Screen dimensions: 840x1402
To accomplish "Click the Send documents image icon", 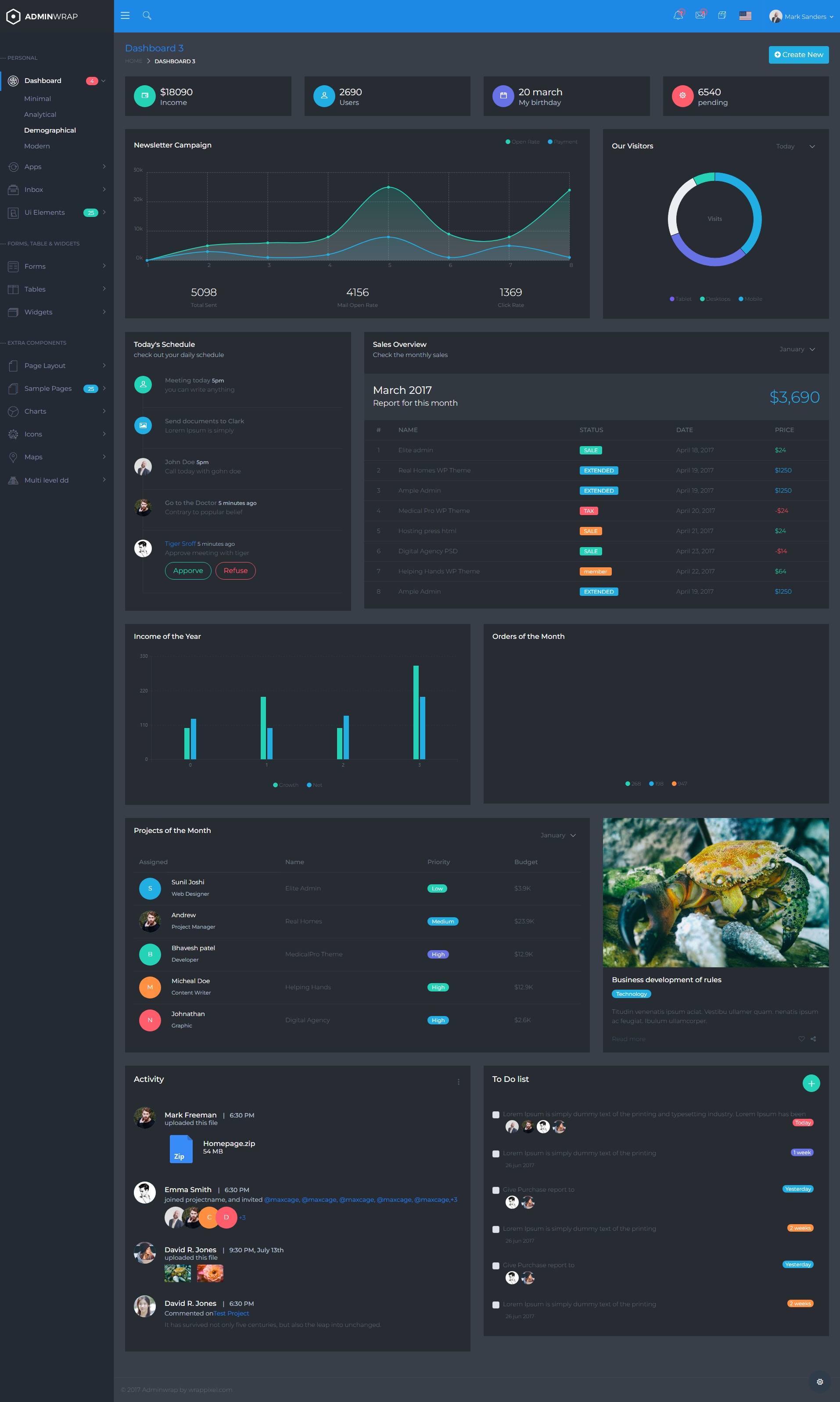I will (x=143, y=425).
